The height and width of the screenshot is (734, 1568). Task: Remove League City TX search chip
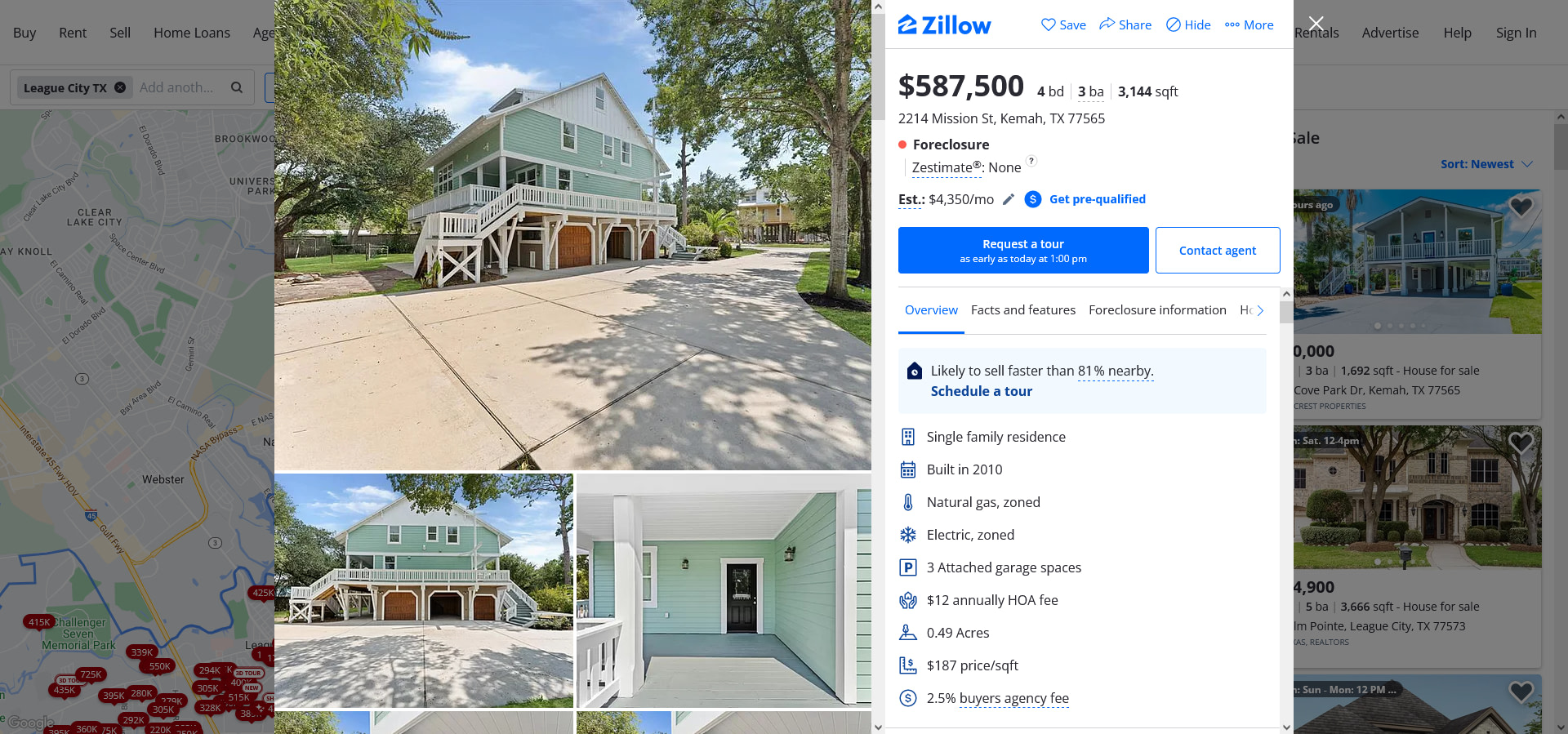pos(120,87)
